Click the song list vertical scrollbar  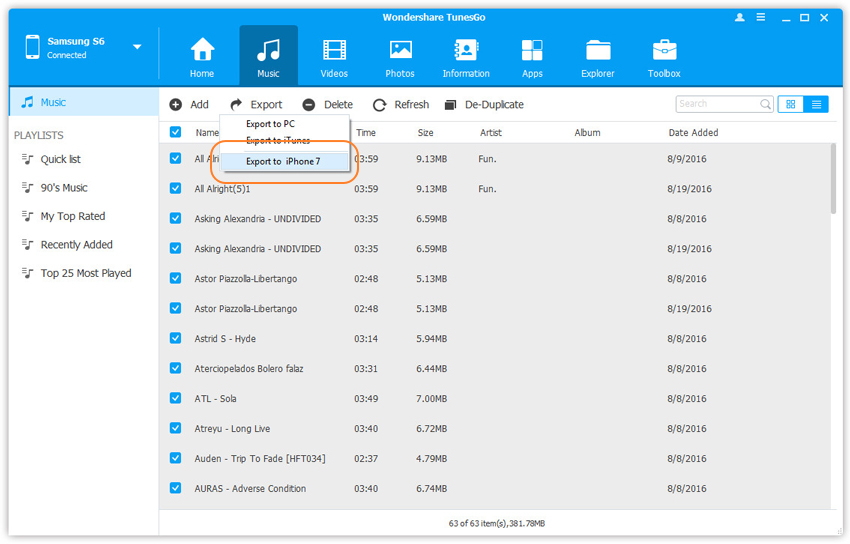click(x=833, y=180)
